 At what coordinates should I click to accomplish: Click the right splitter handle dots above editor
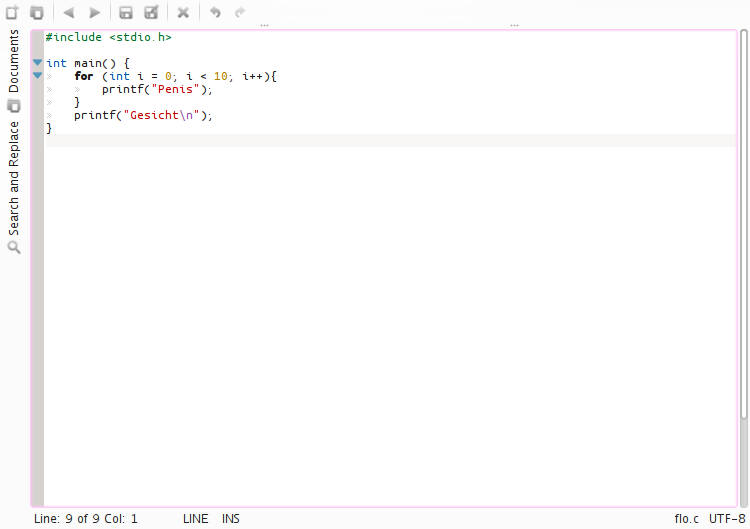click(514, 25)
